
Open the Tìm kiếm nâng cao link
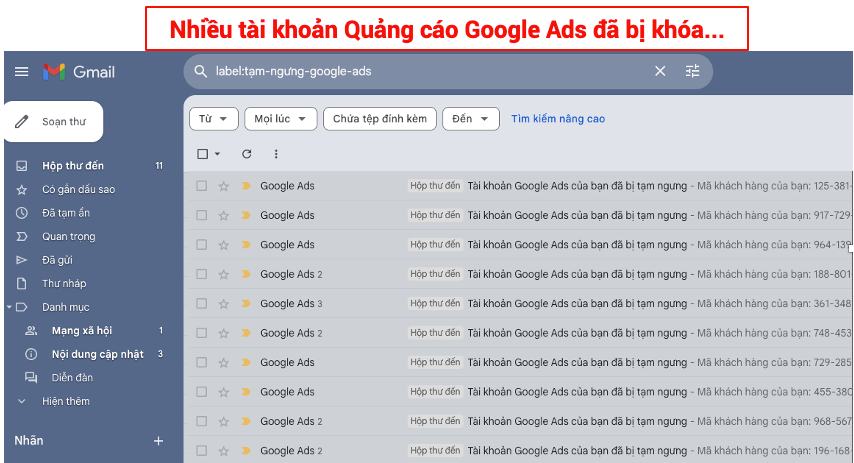click(x=558, y=119)
